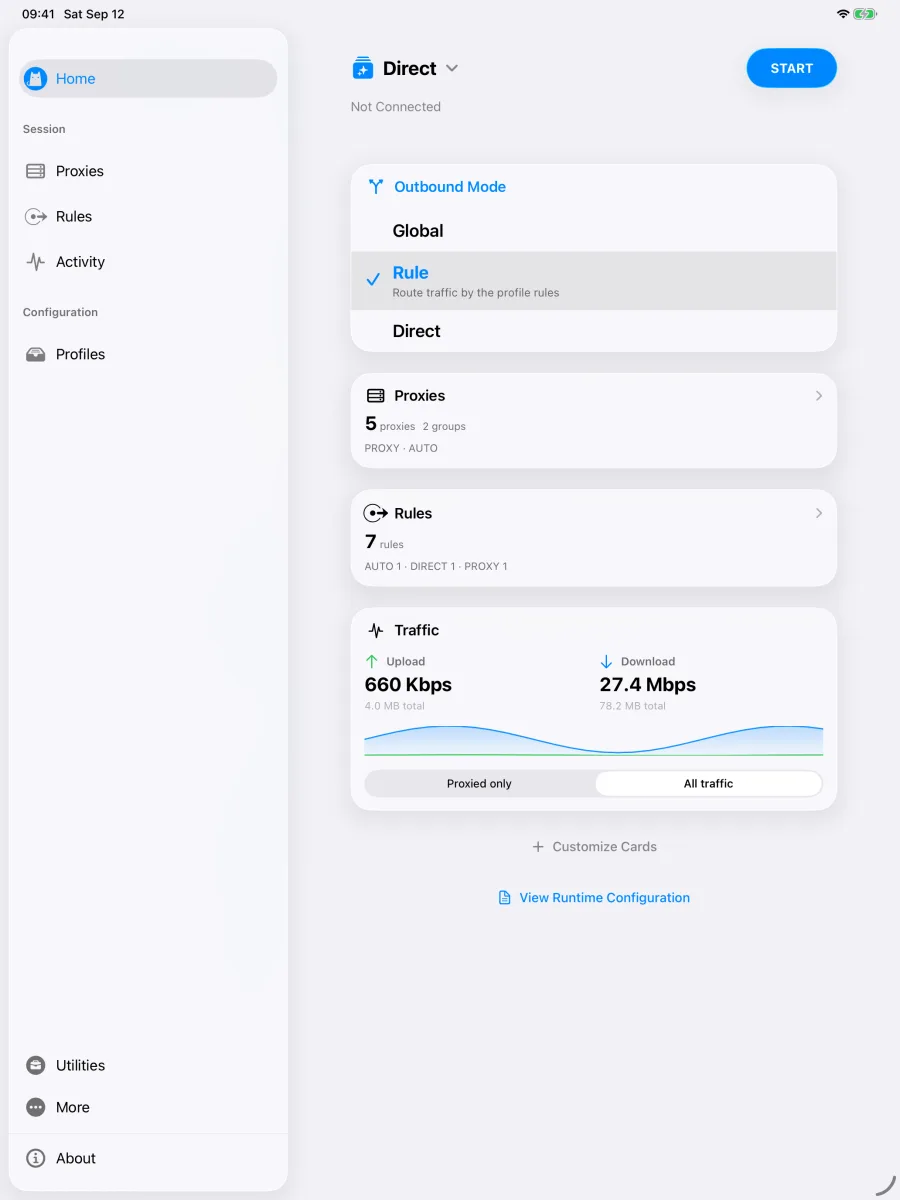This screenshot has width=900, height=1200.
Task: Click the Rules card routing icon
Action: (376, 513)
